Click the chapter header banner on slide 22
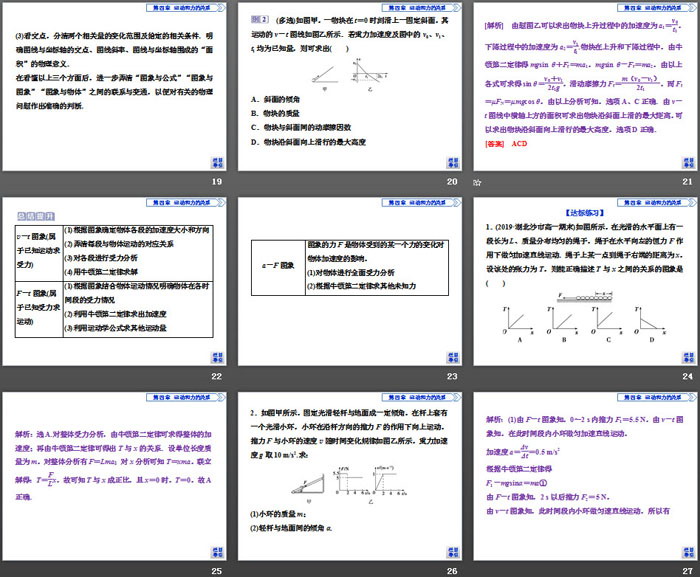This screenshot has height=577, width=700. (x=186, y=202)
